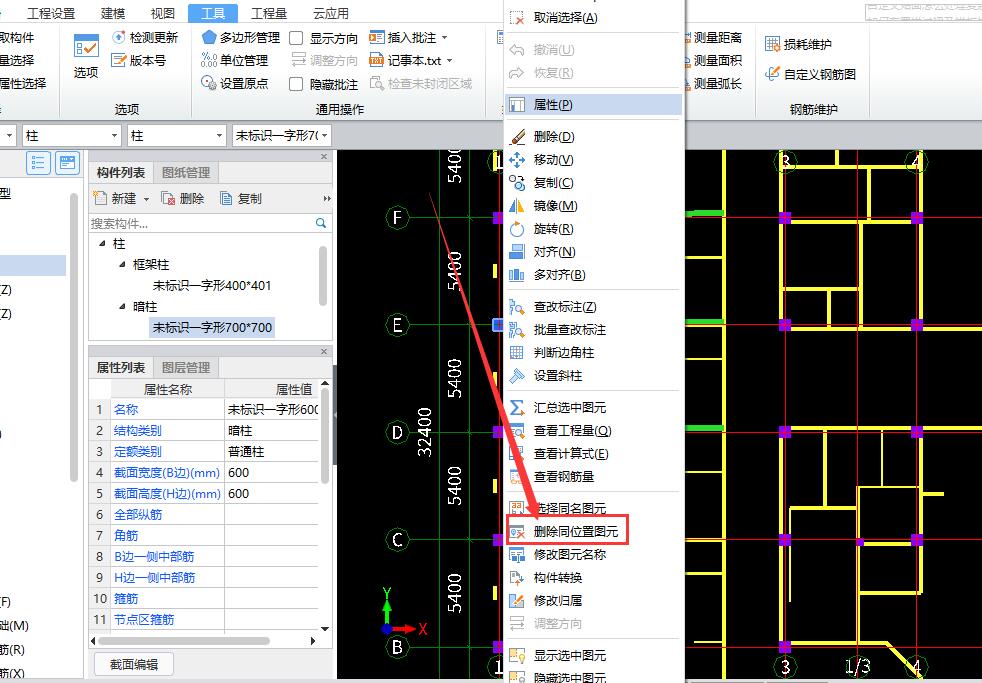Choose 取消选择(A) in context menu
Screen dimensions: 982x683
coord(566,18)
